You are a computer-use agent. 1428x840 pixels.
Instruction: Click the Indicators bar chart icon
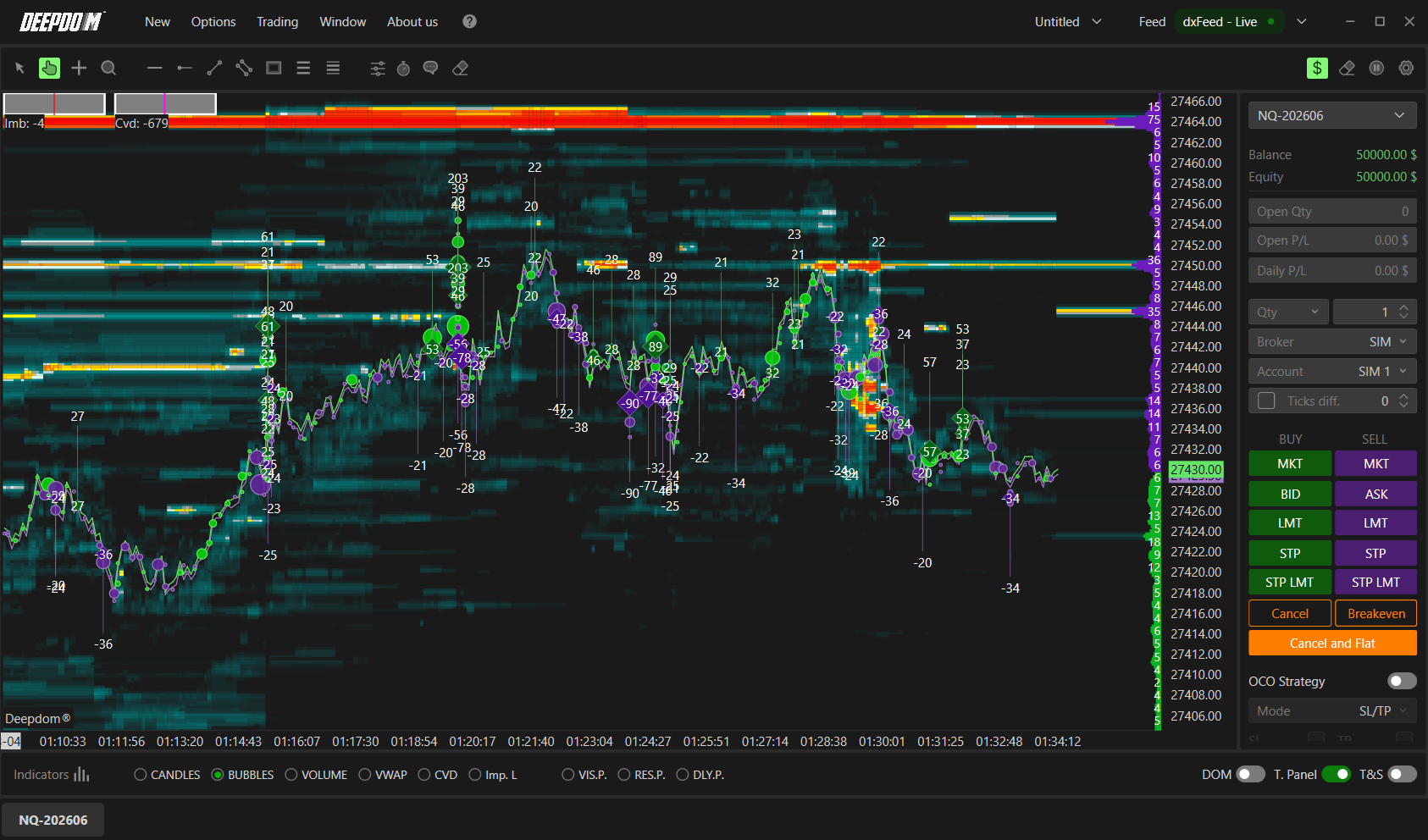pos(81,774)
